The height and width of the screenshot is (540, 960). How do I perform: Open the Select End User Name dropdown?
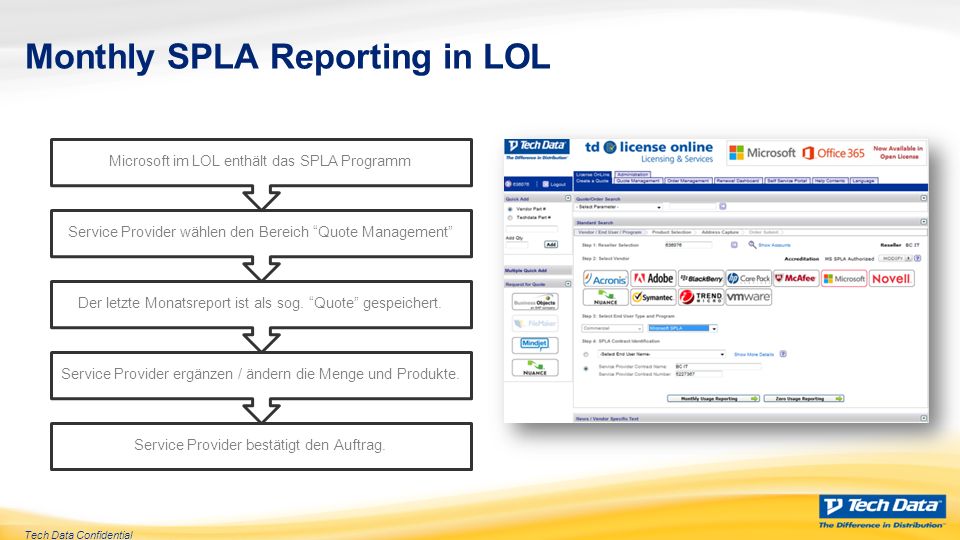662,354
